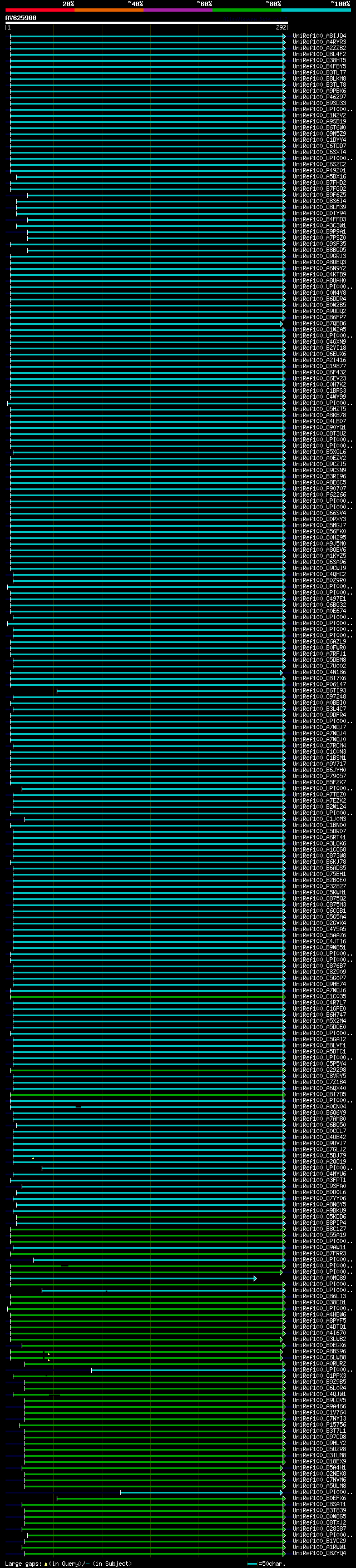Select hit label UniRef100_C6SXT4
Image resolution: width=356 pixels, height=1568 pixels.
point(319,151)
